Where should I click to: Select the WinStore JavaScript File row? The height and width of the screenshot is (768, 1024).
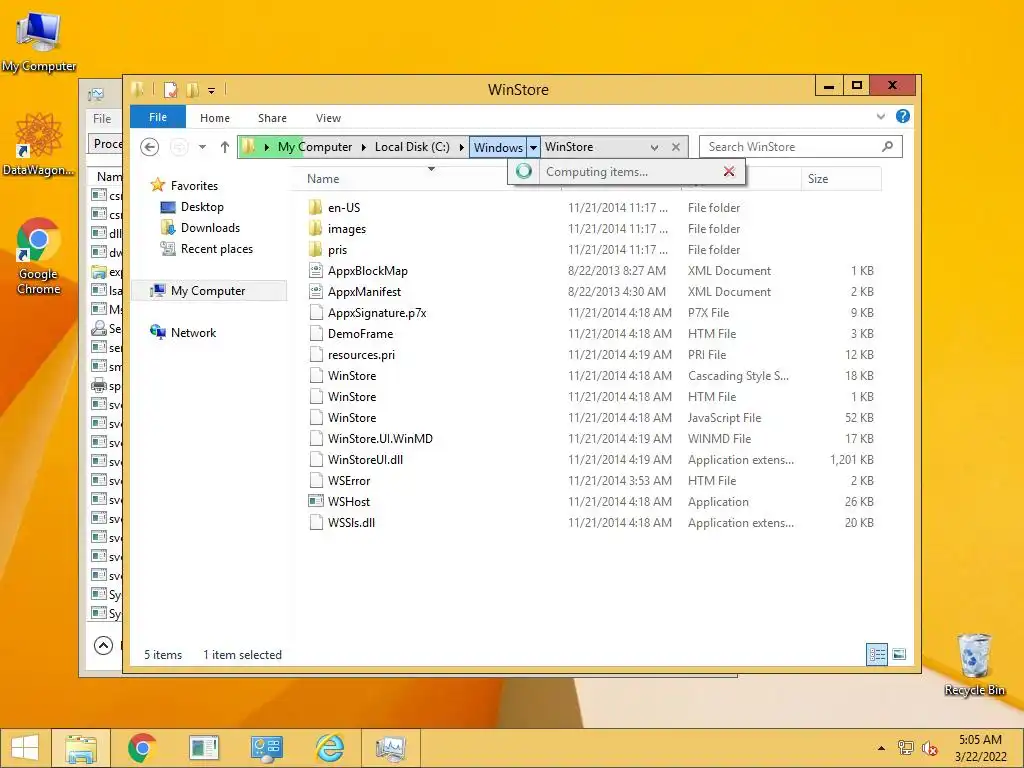tap(591, 417)
